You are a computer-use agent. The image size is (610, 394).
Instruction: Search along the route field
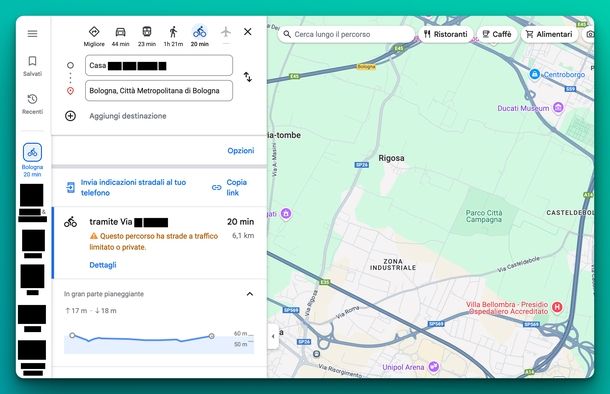(346, 34)
